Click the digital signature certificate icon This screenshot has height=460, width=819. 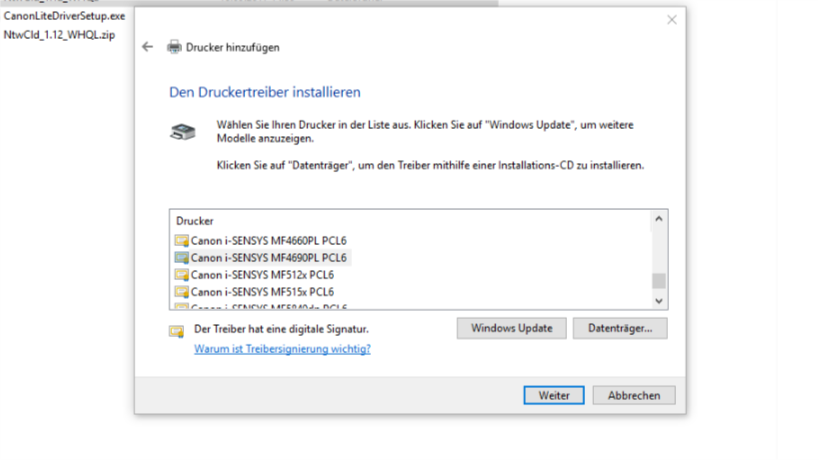click(177, 331)
